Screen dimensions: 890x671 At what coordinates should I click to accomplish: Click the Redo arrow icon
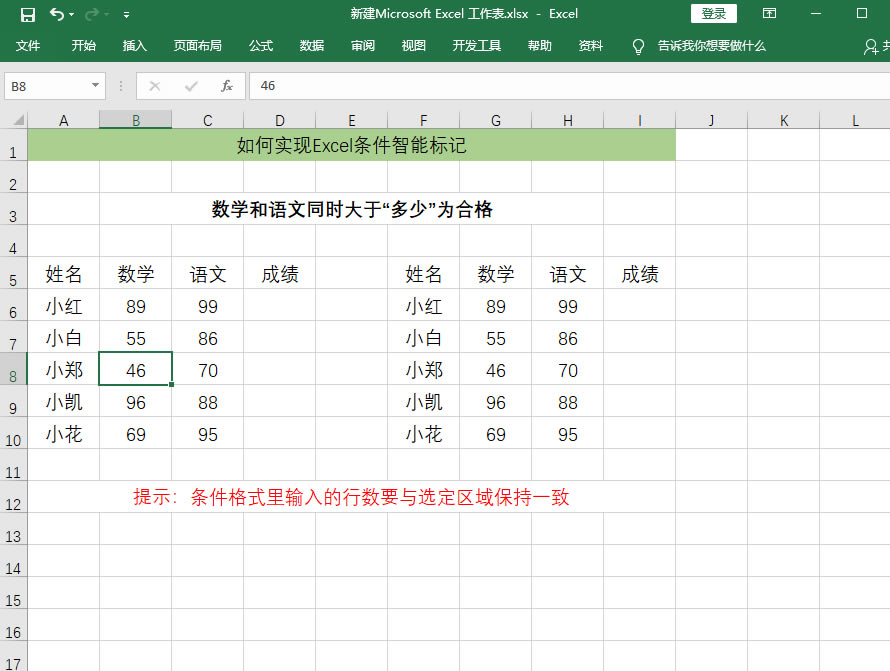[x=92, y=14]
